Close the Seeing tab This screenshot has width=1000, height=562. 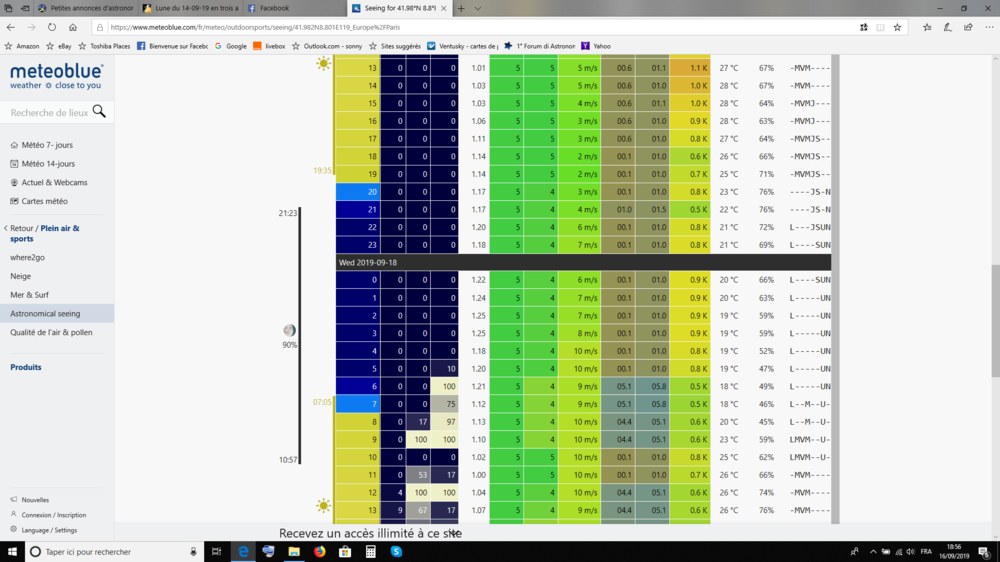(x=443, y=8)
